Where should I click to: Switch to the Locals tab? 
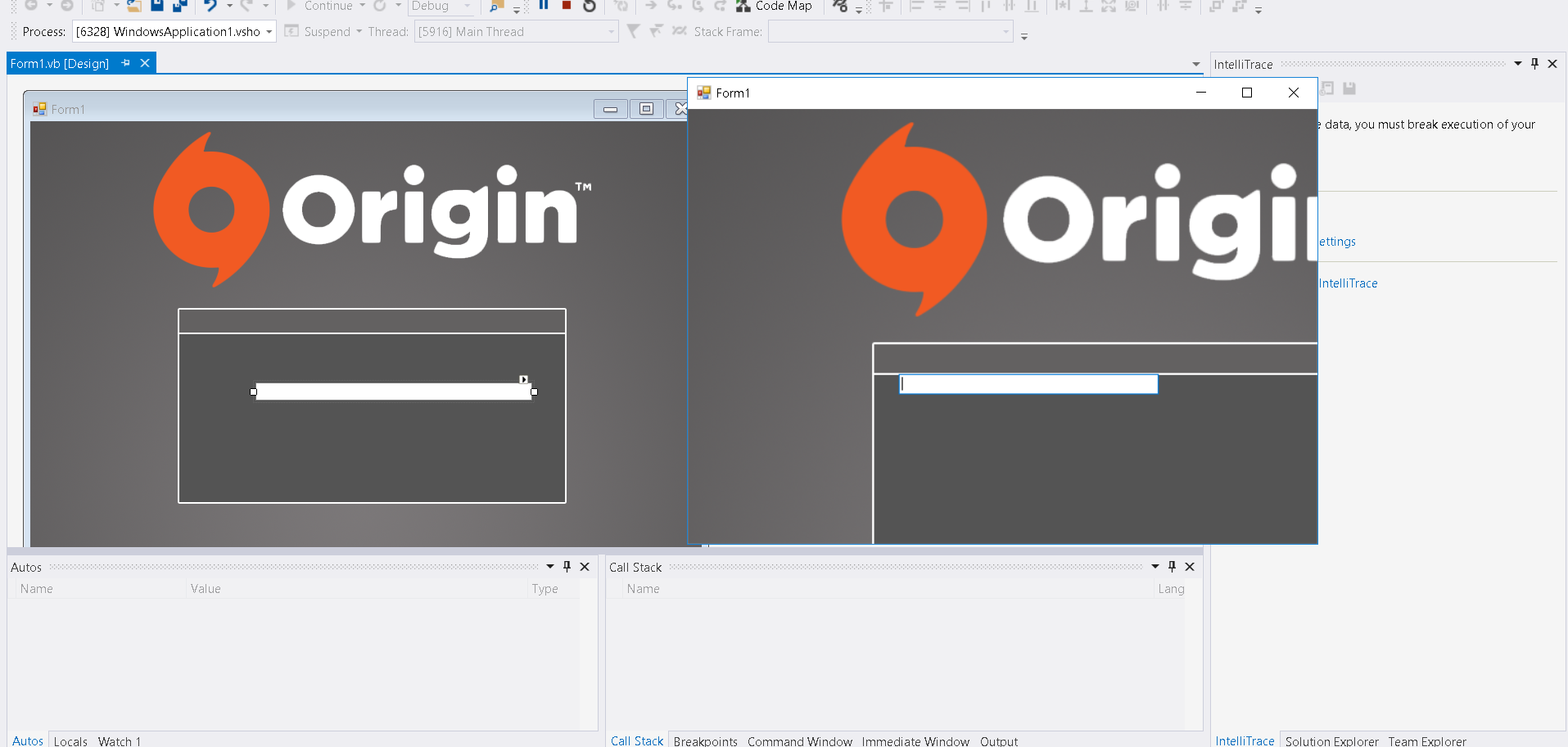pyautogui.click(x=70, y=740)
